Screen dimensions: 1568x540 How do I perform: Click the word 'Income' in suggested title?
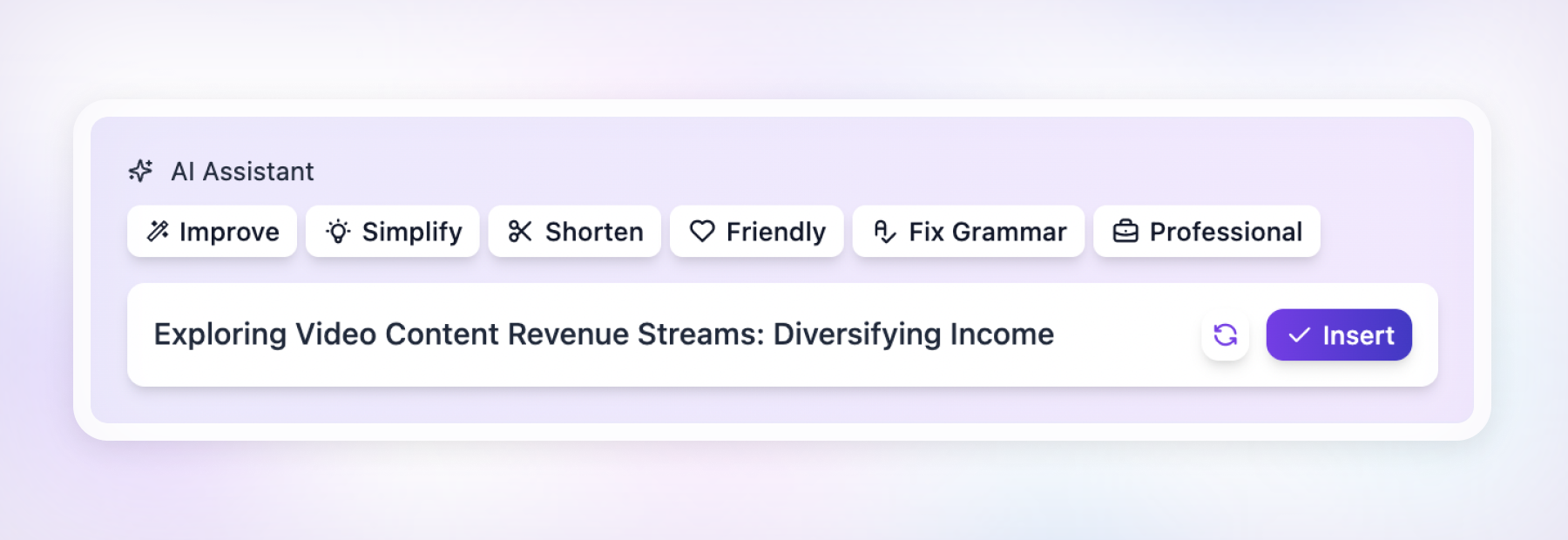tap(1002, 334)
